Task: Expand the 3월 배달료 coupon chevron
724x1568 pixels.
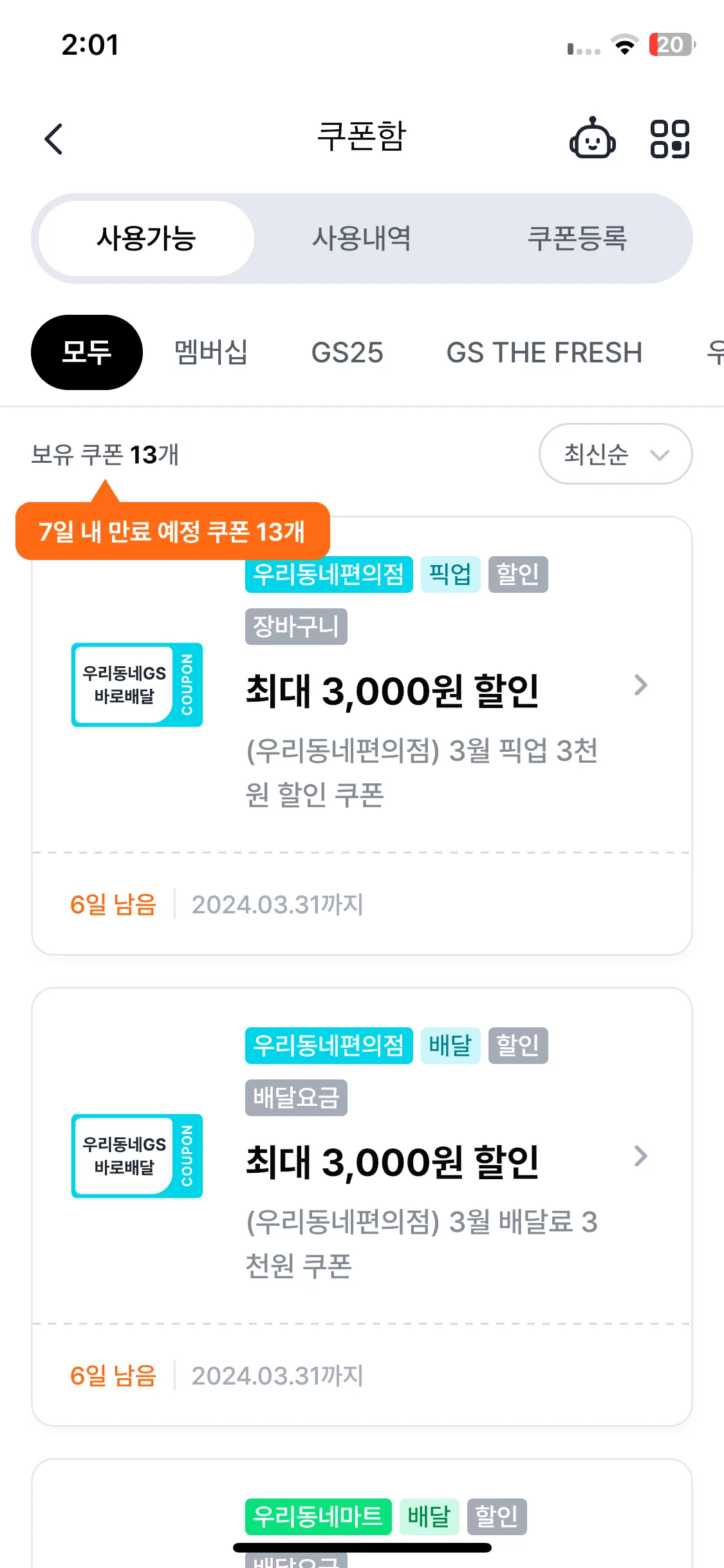Action: 640,1156
